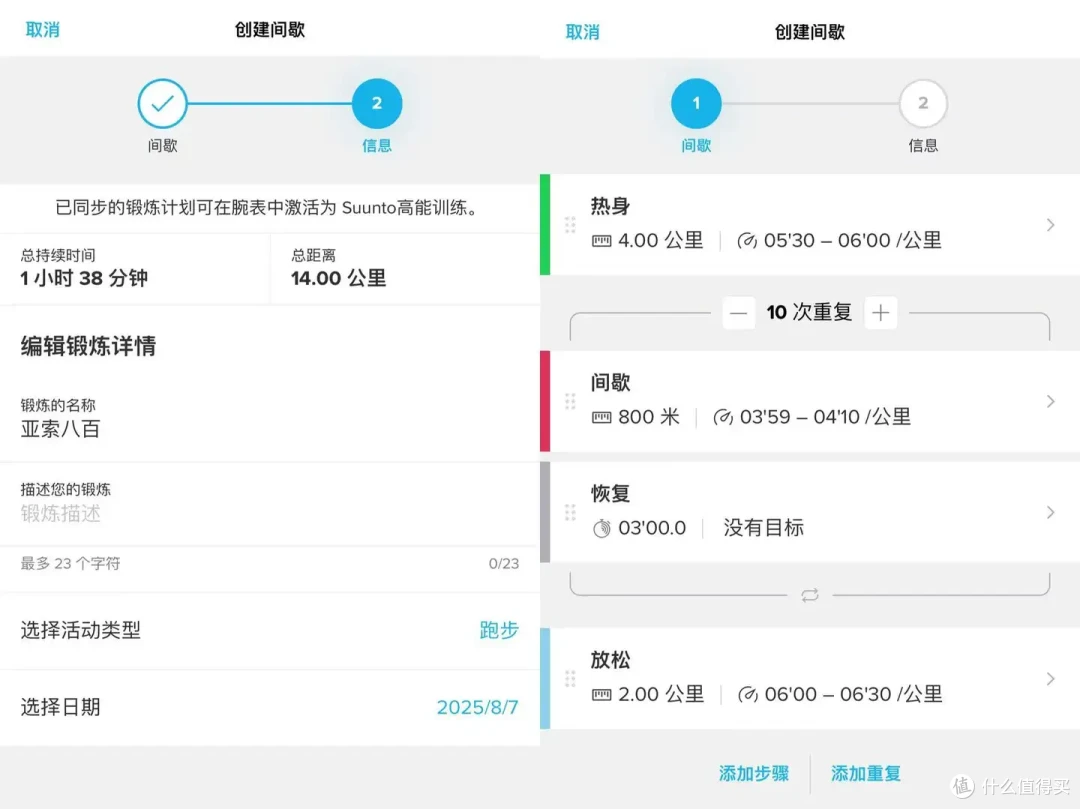Viewport: 1080px width, 809px height.
Task: Select step 1 circle on right screen
Action: tap(696, 103)
